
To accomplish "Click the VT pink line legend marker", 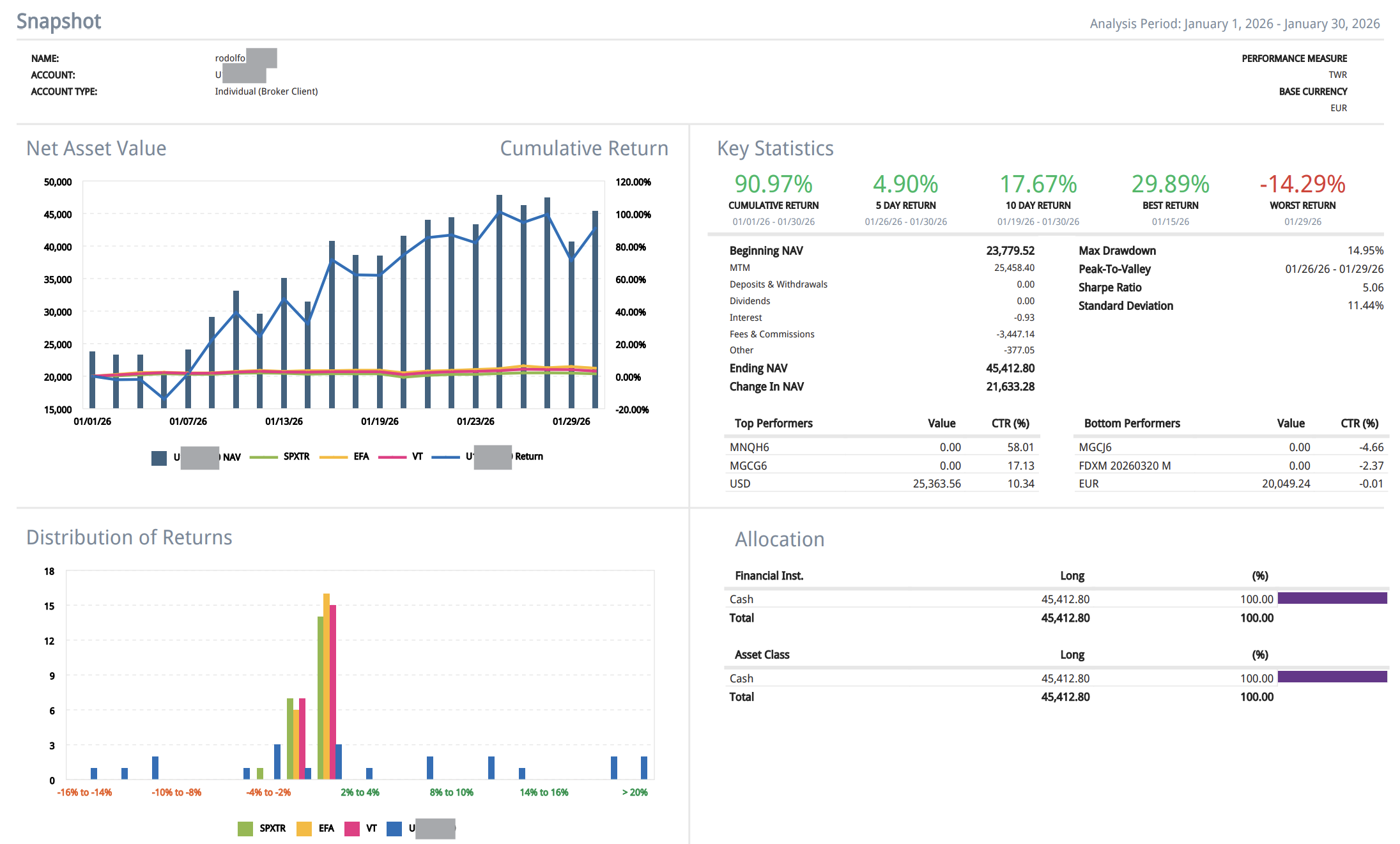I will tap(392, 457).
